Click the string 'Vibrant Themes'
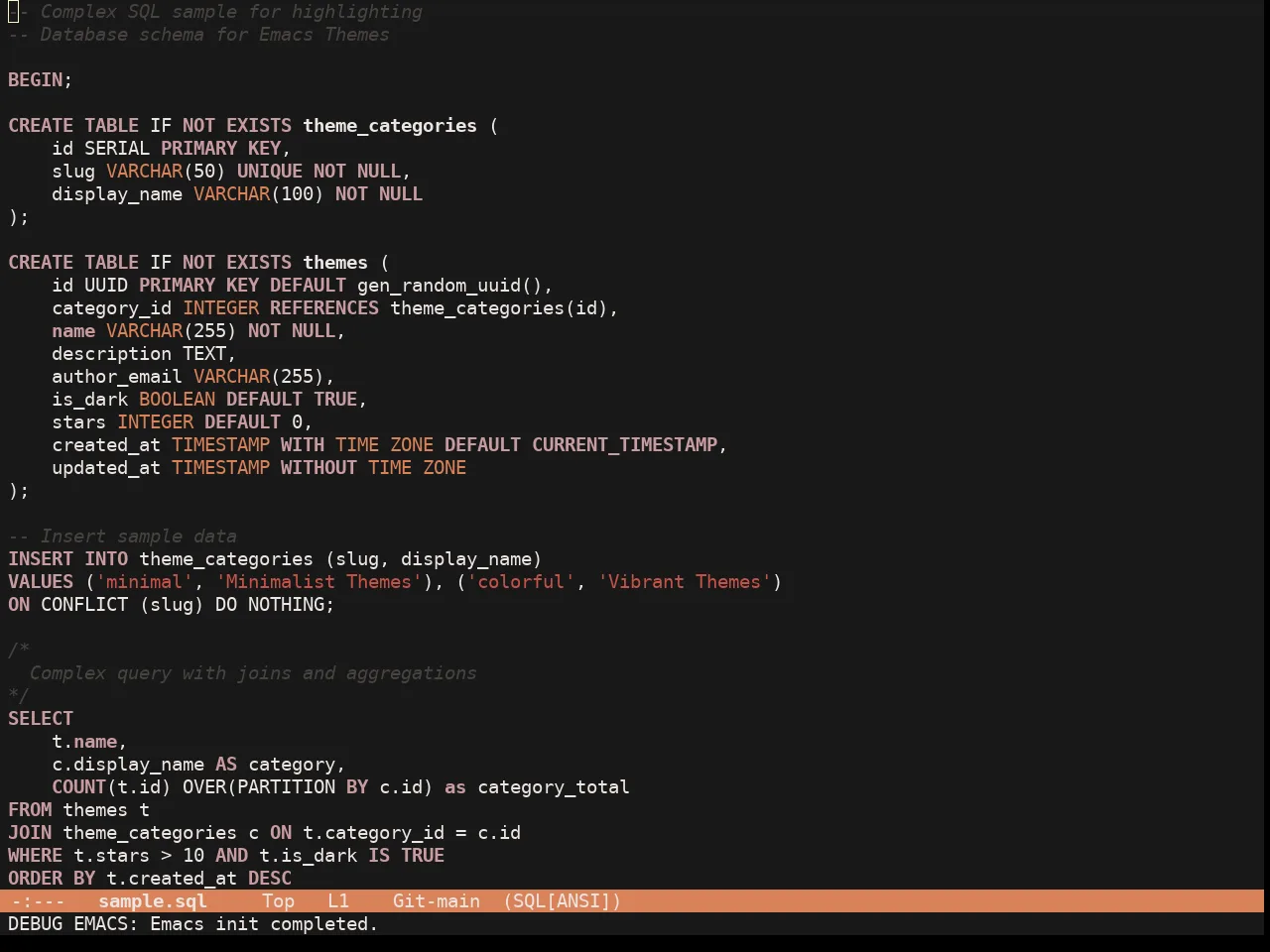This screenshot has height=952, width=1270. pyautogui.click(x=685, y=582)
